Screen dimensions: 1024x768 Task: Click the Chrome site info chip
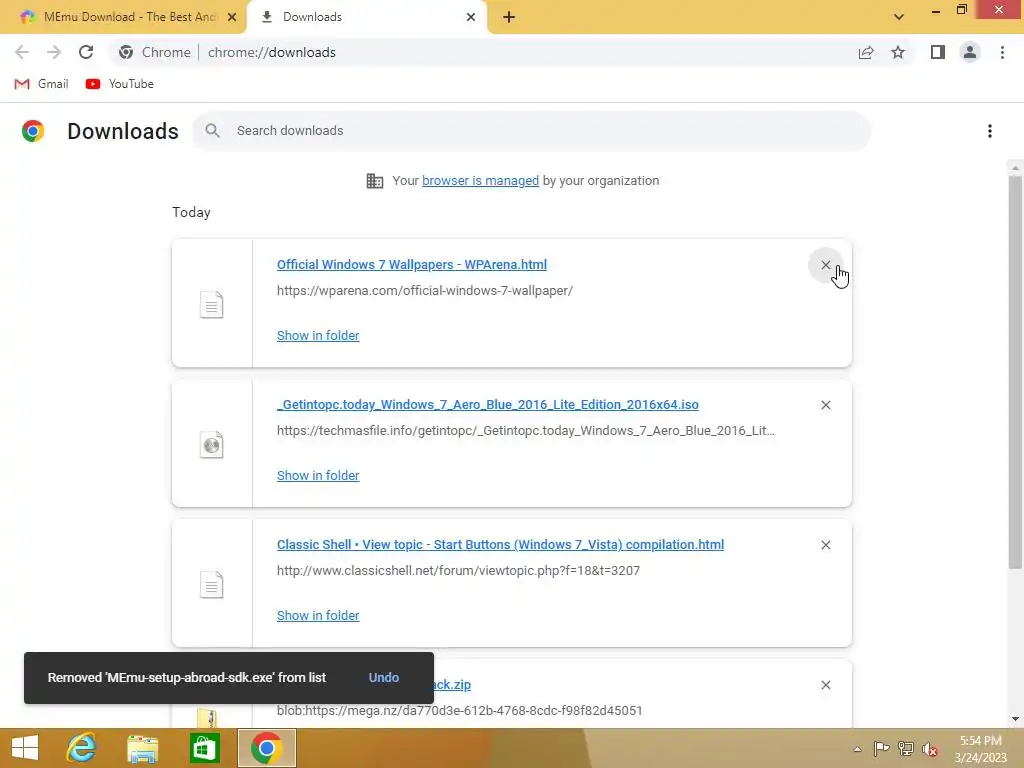[x=155, y=52]
